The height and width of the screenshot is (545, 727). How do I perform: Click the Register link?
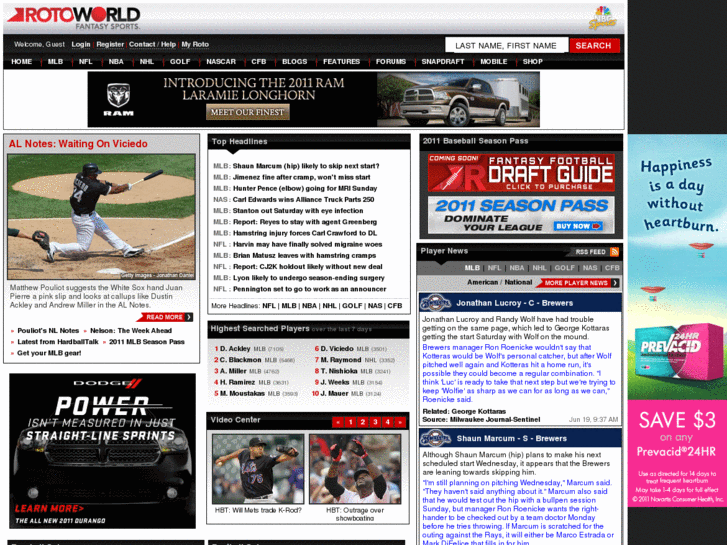click(x=110, y=45)
